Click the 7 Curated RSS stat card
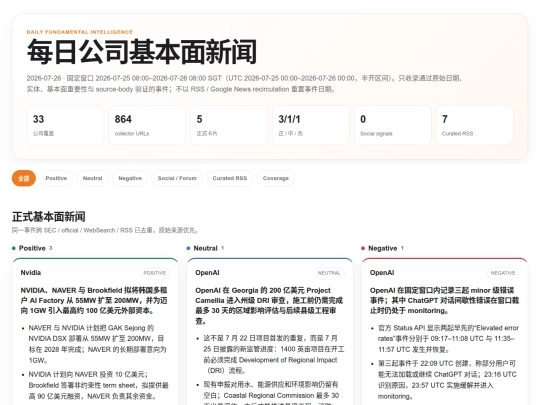Screen dimensions: 540x405 click(475, 125)
